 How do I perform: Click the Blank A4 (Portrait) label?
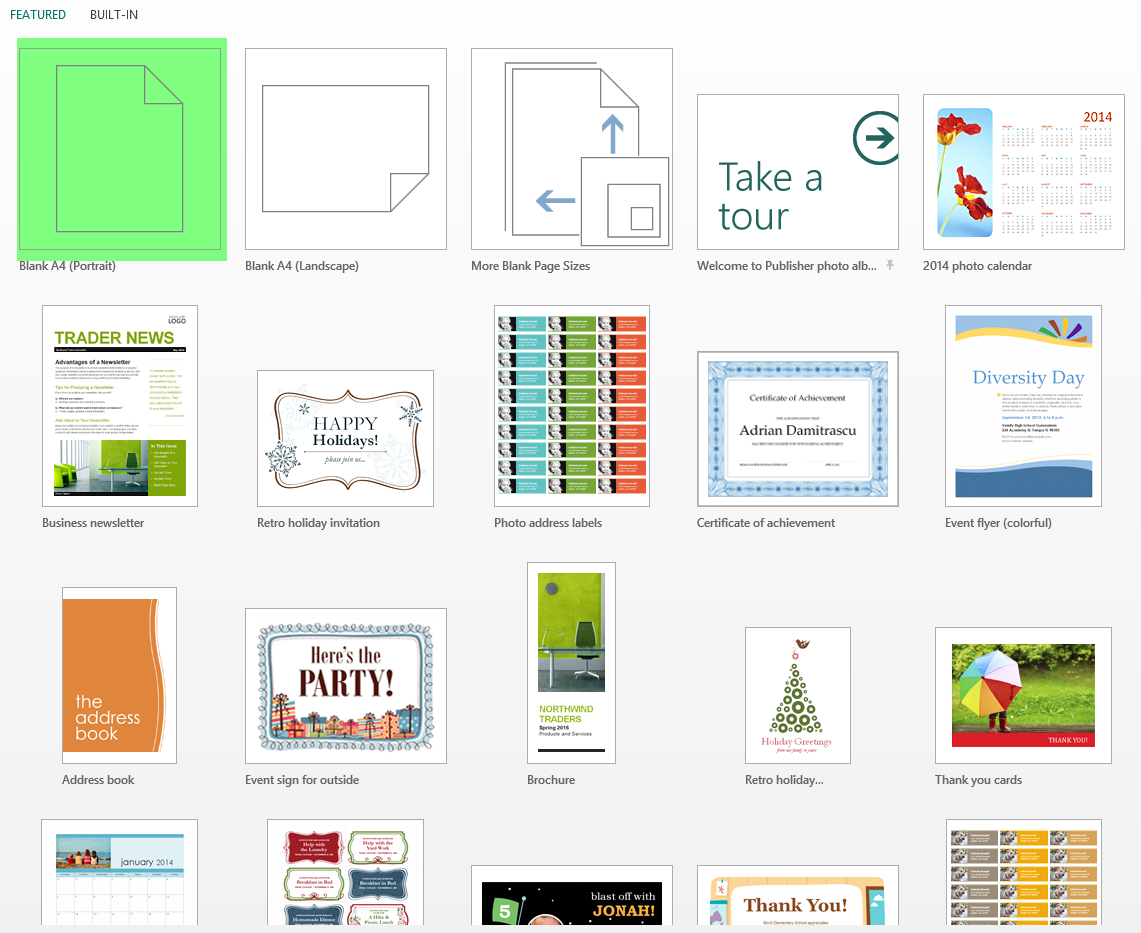pyautogui.click(x=68, y=266)
